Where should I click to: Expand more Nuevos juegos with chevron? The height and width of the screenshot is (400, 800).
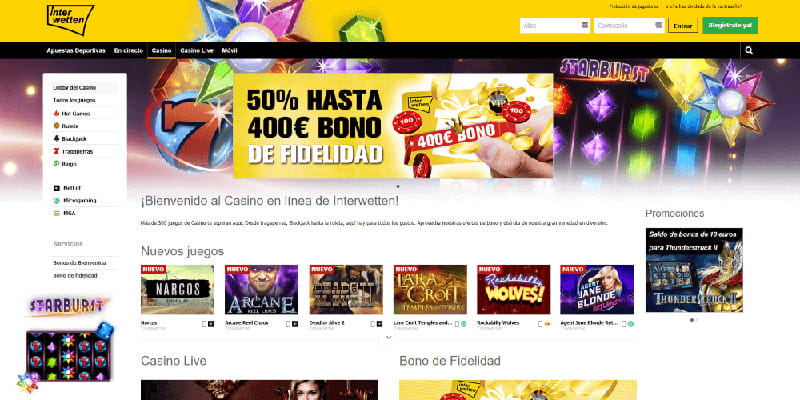(x=388, y=337)
